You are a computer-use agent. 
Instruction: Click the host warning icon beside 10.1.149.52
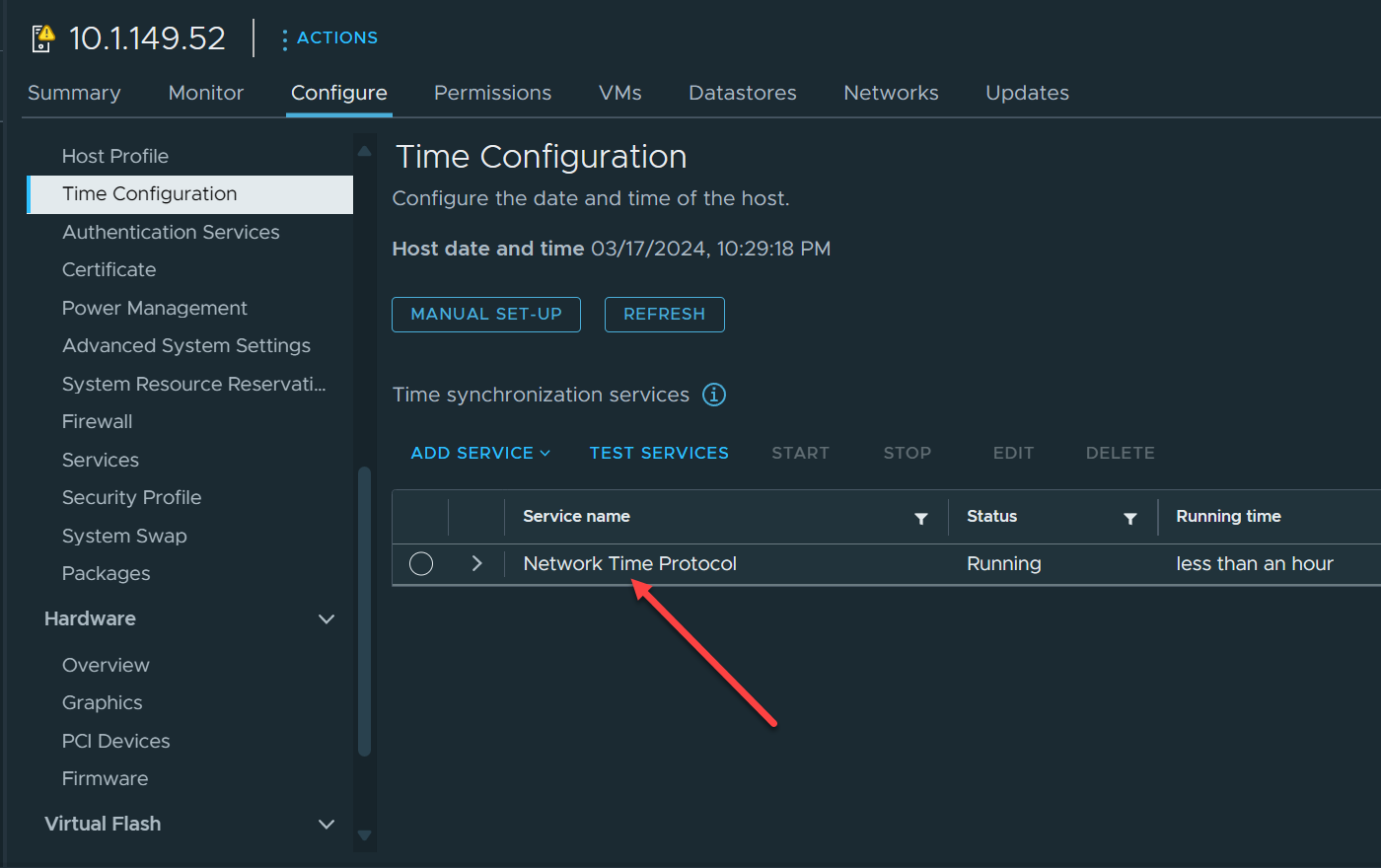(x=42, y=38)
